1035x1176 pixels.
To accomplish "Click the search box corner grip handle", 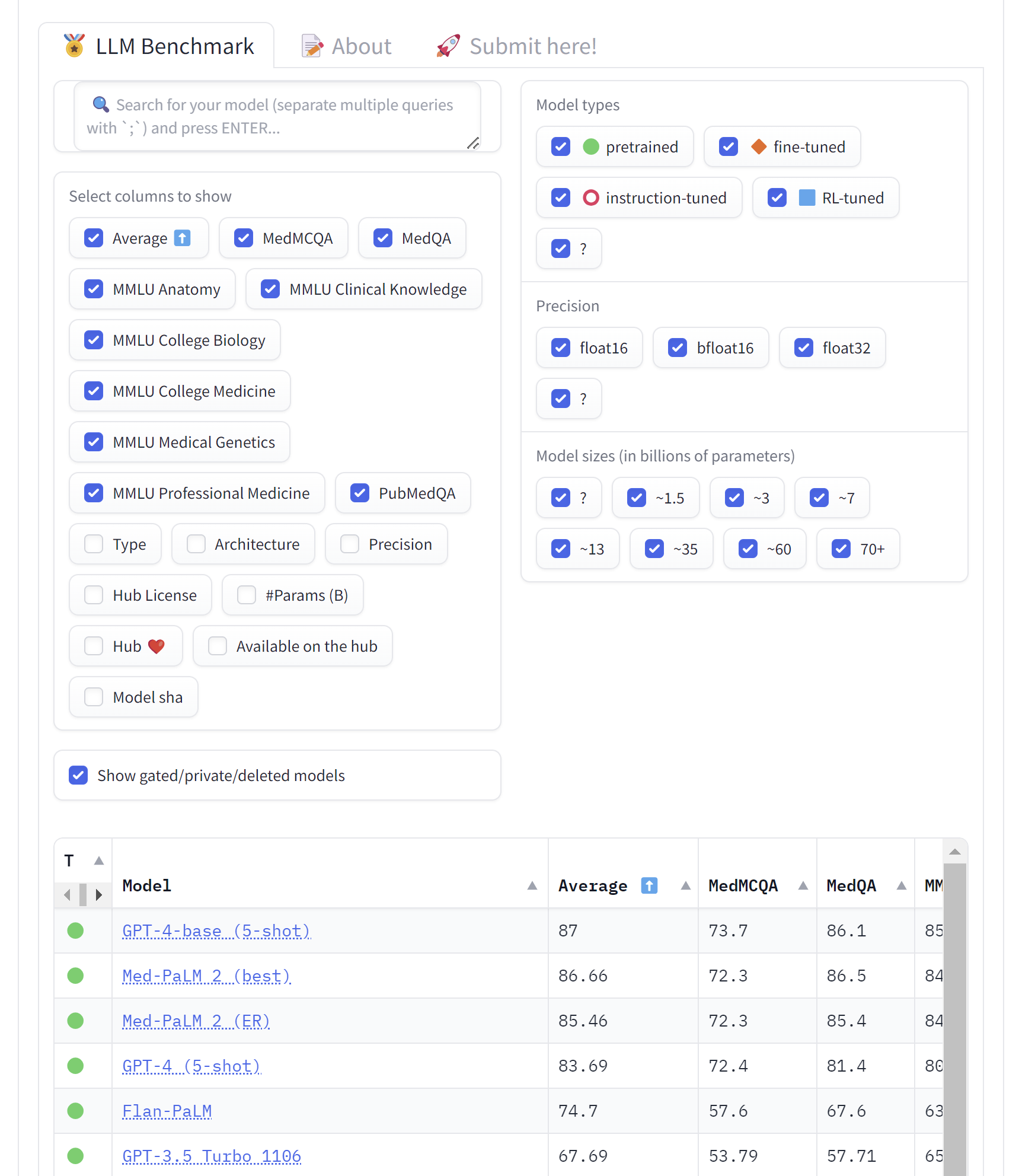I will [x=473, y=144].
